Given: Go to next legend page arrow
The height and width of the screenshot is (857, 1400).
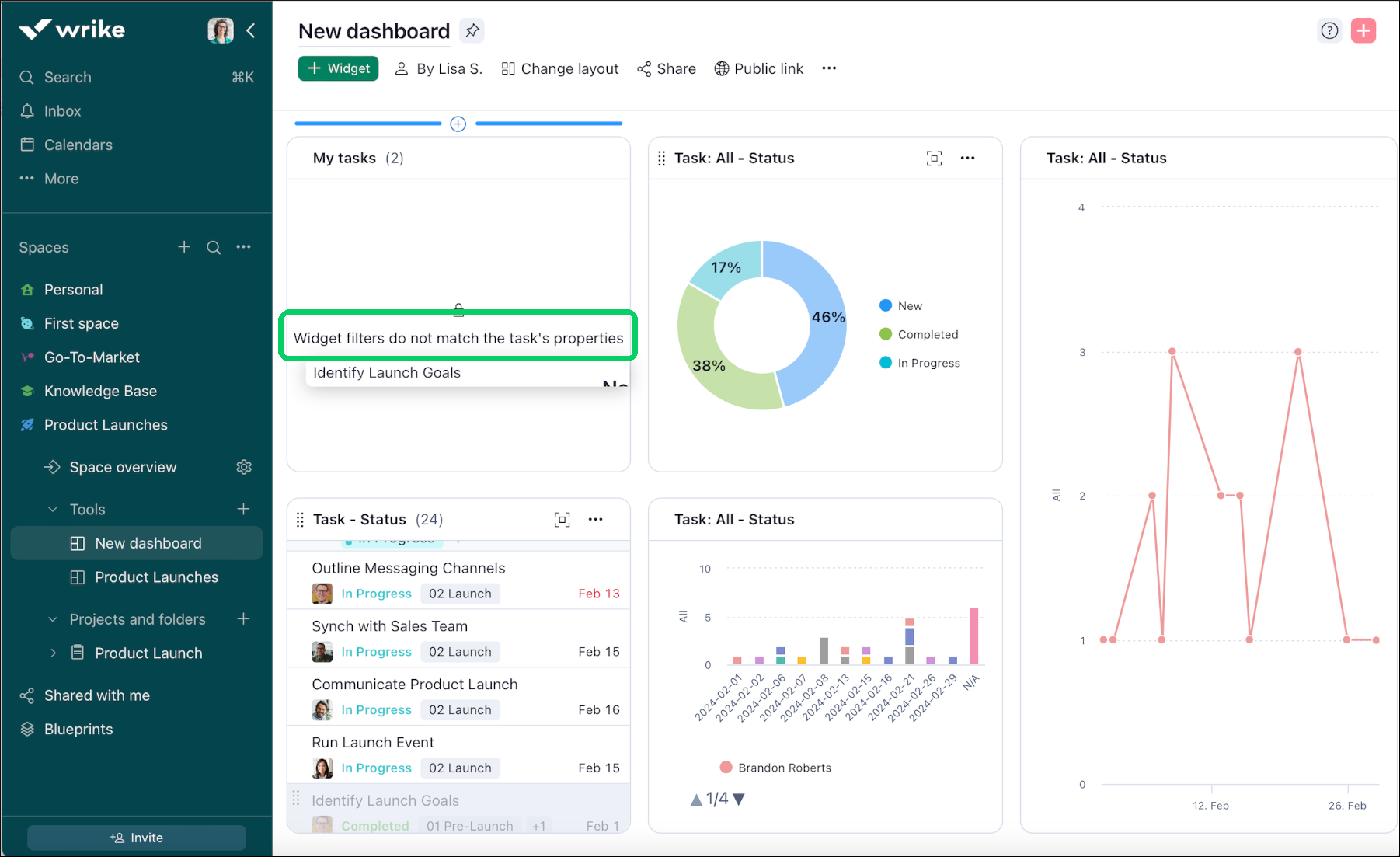Looking at the screenshot, I should pos(739,800).
